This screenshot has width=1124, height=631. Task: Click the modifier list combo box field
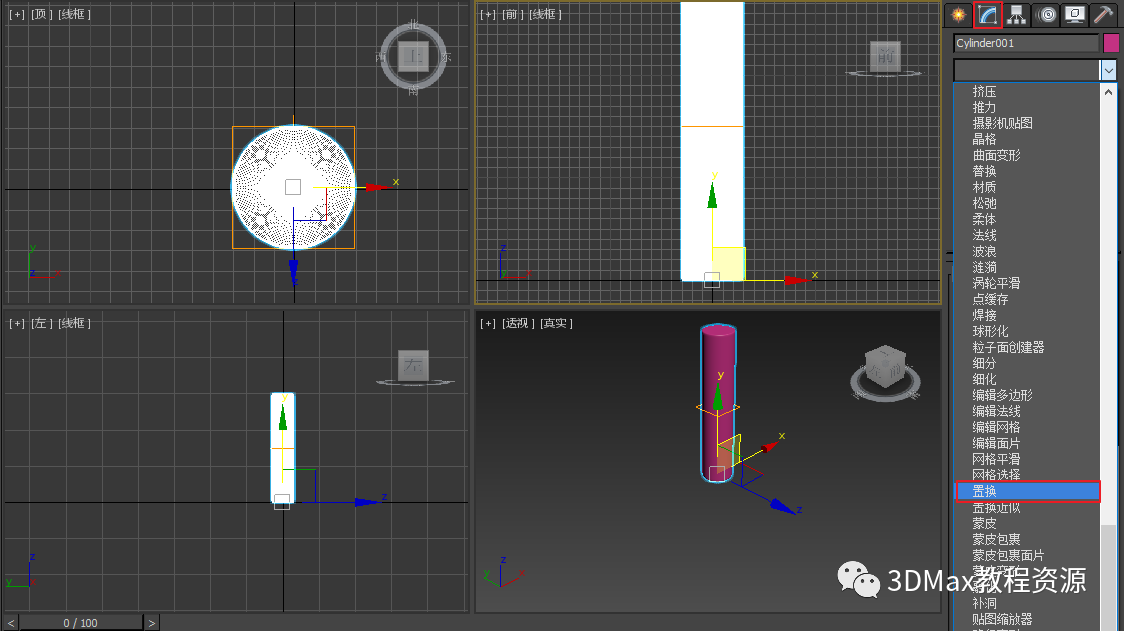point(1027,70)
